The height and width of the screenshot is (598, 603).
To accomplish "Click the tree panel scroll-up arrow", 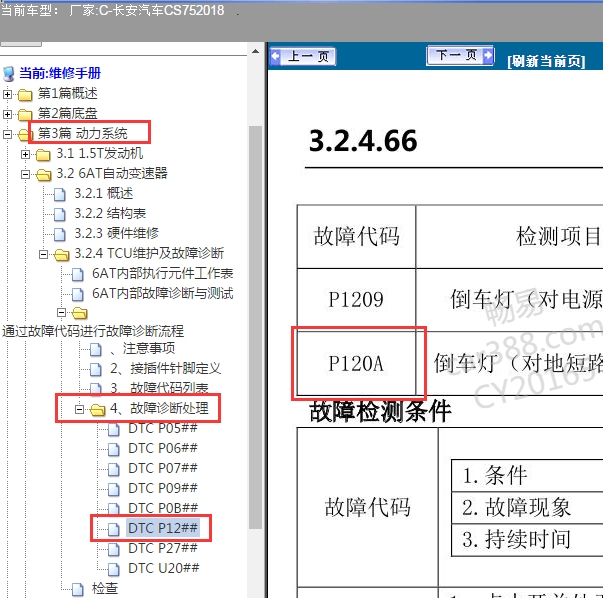I will click(255, 51).
